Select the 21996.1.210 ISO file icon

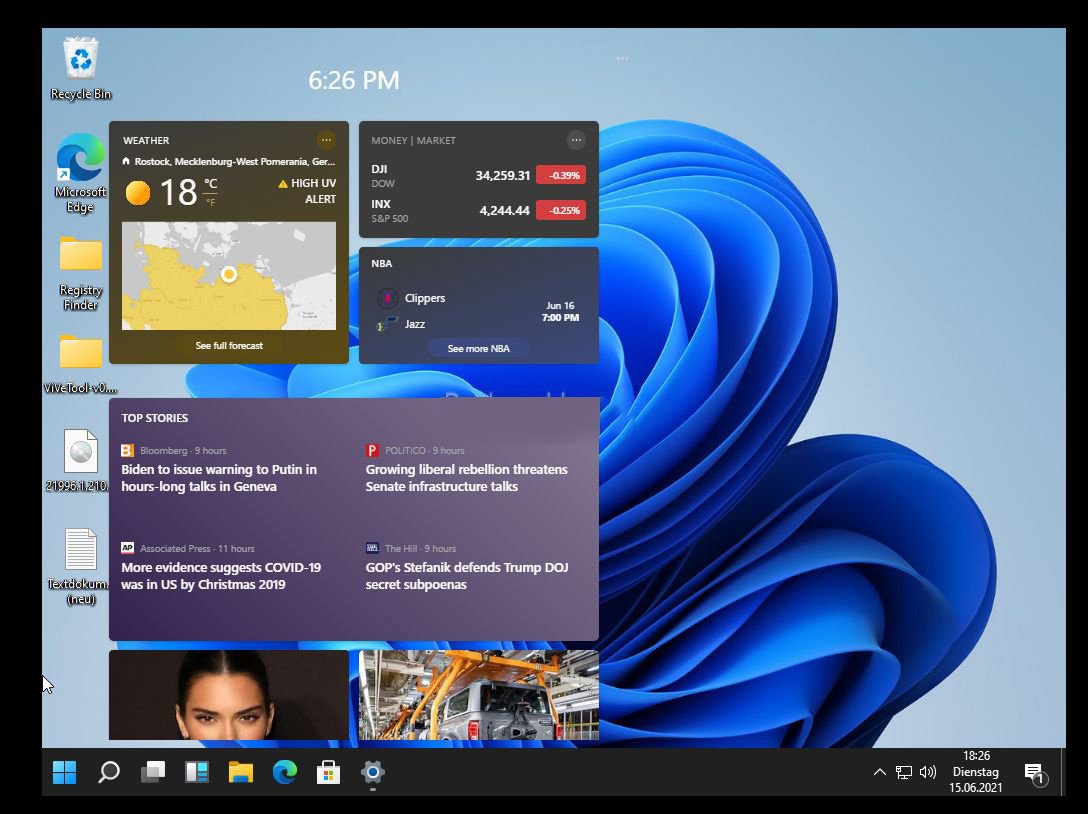80,461
